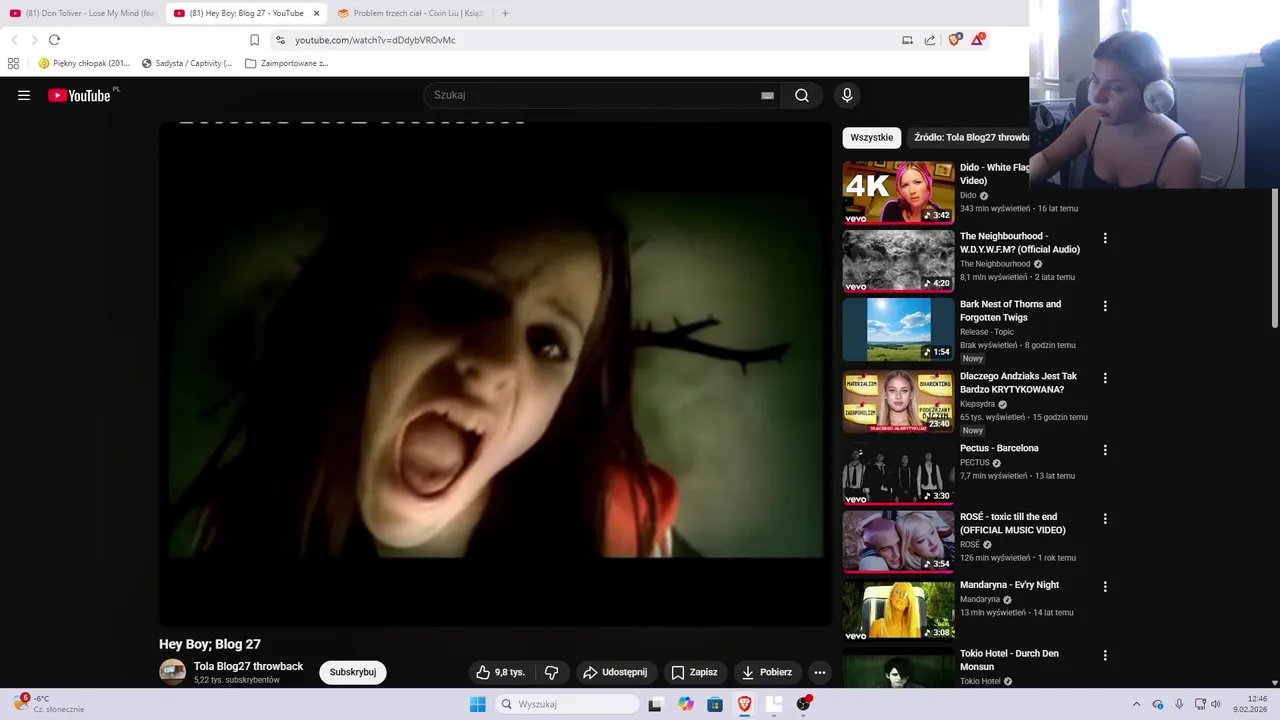Open PECTUS - Barcelona video title
The width and height of the screenshot is (1280, 720).
pyautogui.click(x=999, y=448)
